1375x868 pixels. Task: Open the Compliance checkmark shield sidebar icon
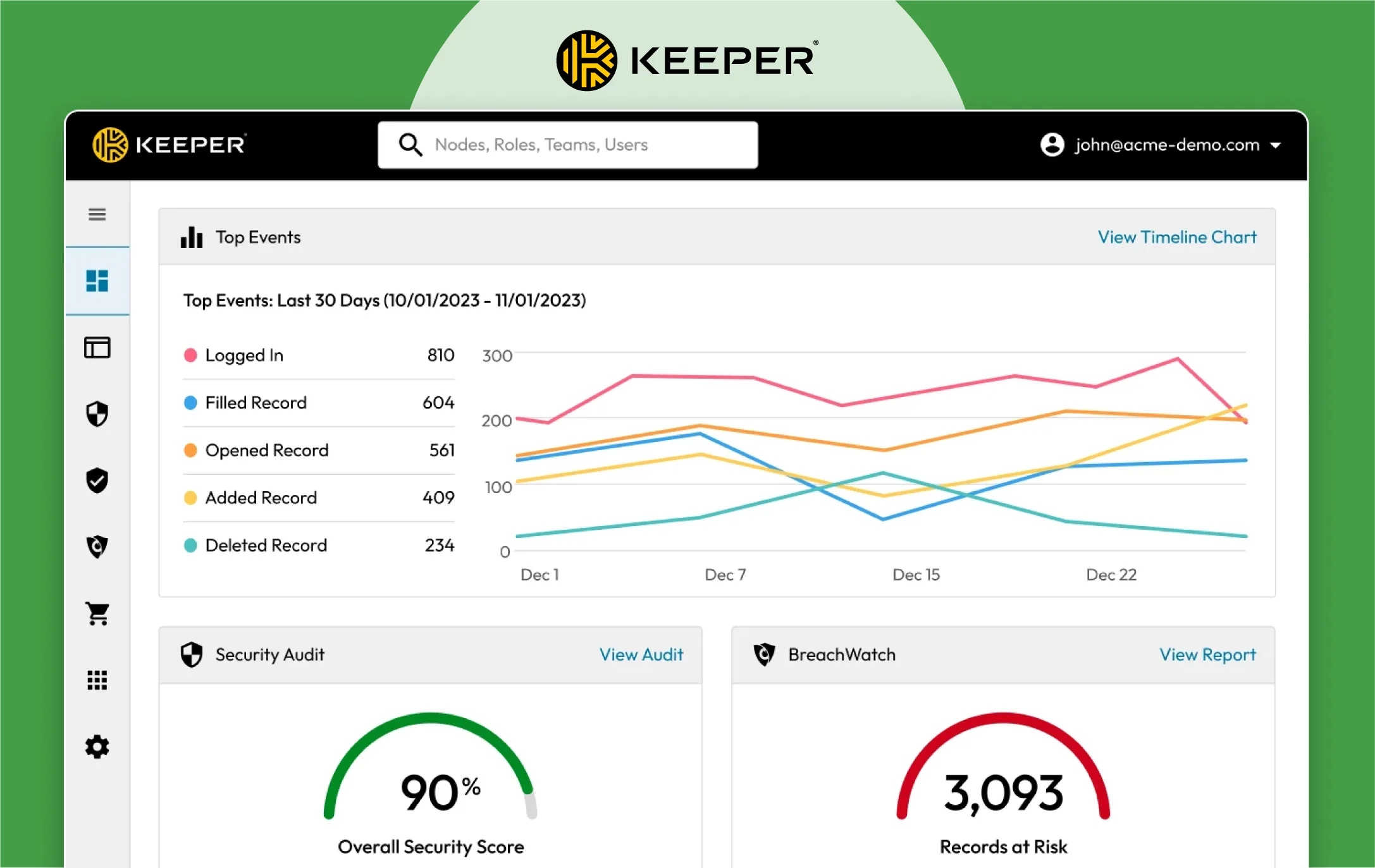tap(97, 480)
